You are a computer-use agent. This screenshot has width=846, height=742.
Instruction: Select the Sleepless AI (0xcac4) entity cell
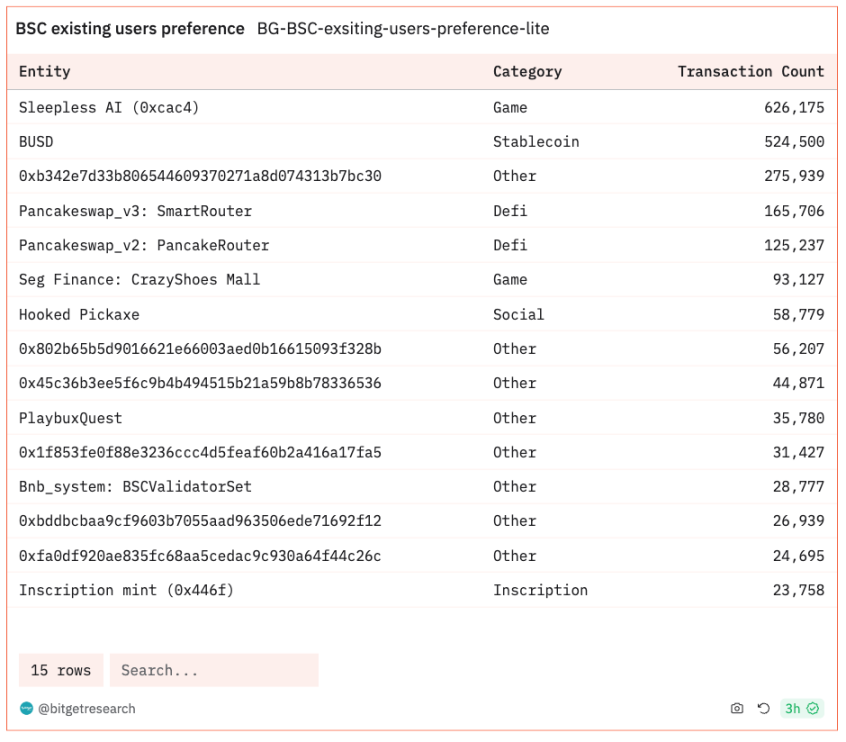pos(109,108)
